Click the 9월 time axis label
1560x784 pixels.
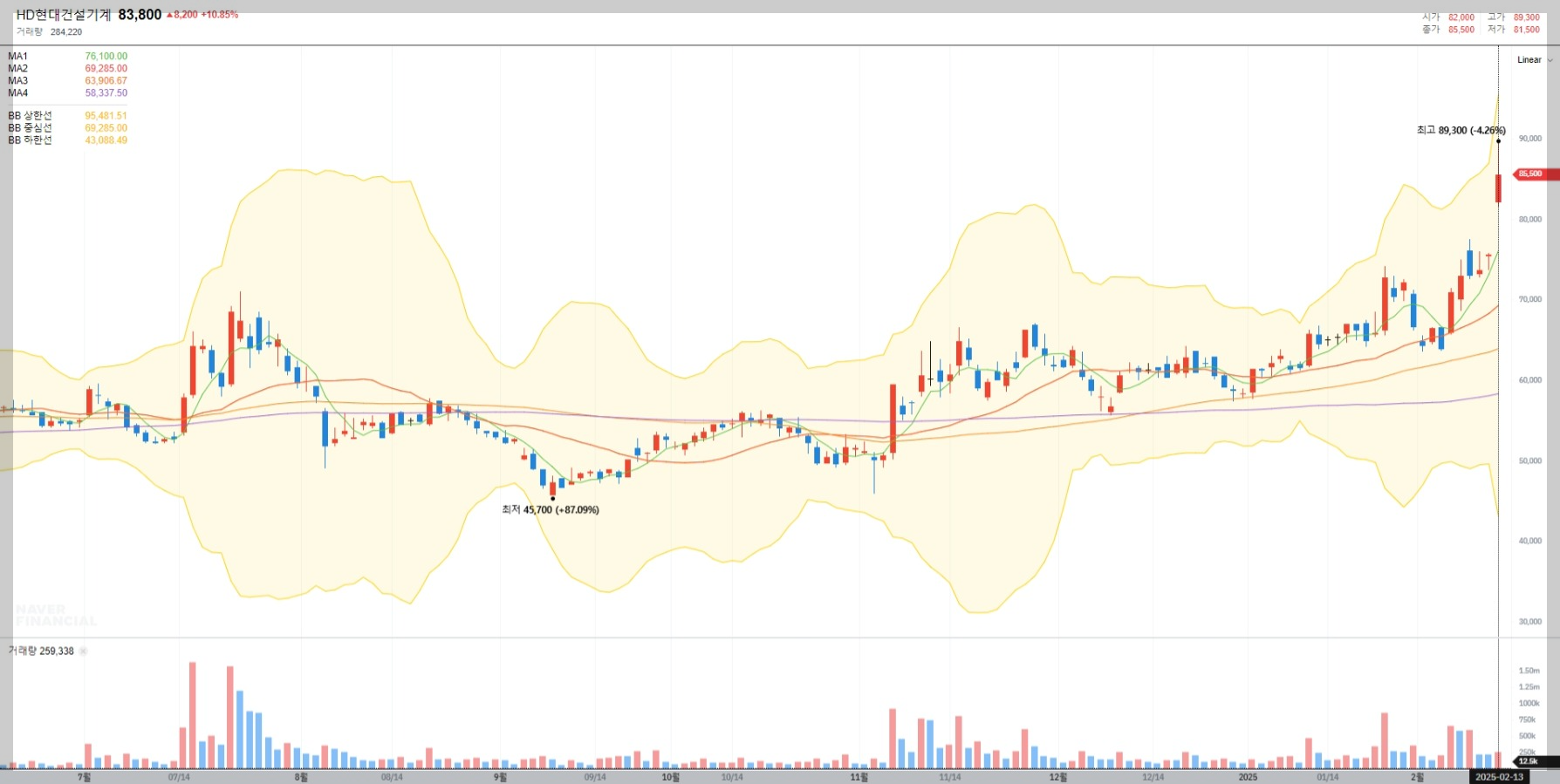click(500, 777)
